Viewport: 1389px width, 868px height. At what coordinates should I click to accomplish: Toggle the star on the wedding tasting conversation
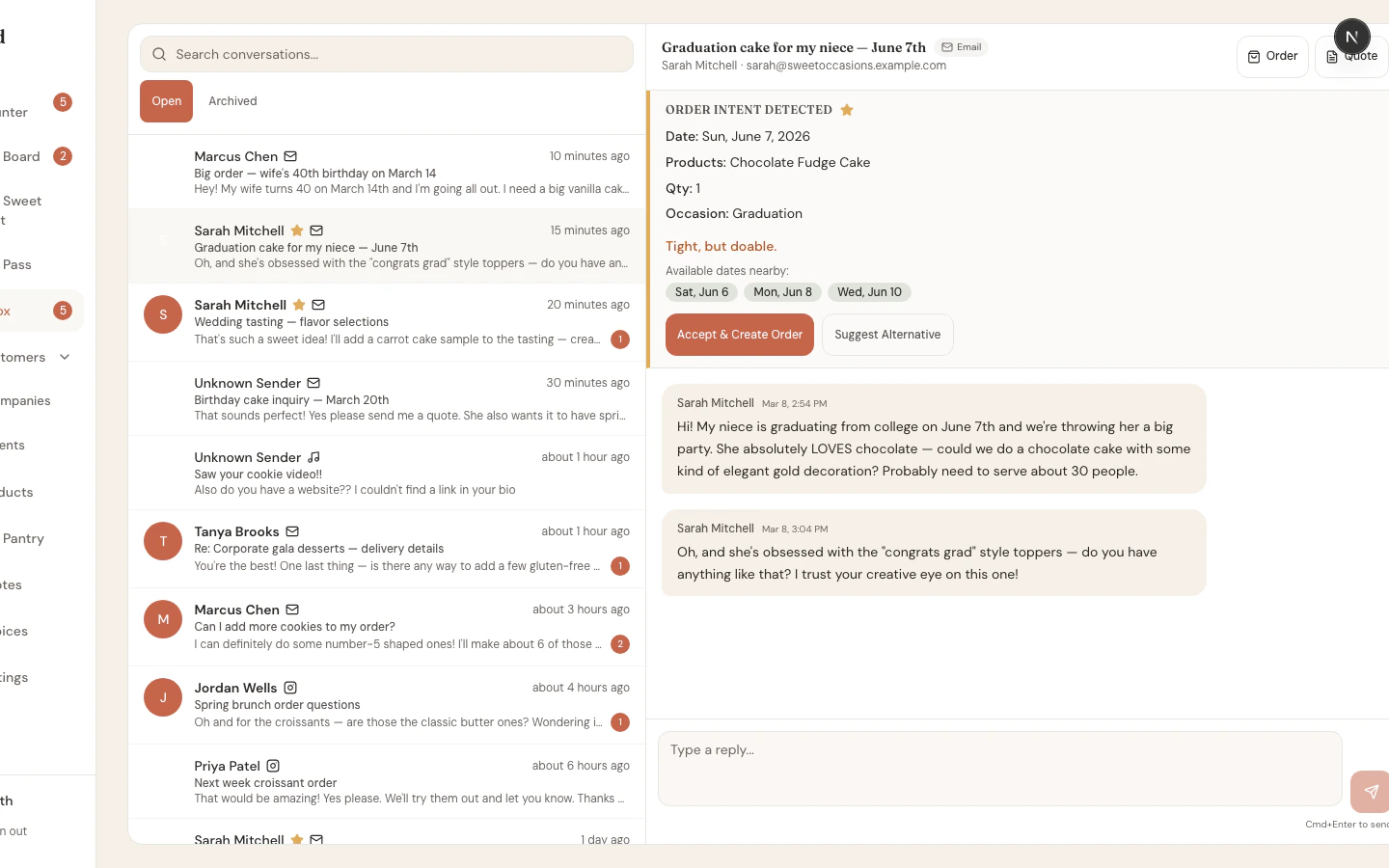(x=299, y=305)
